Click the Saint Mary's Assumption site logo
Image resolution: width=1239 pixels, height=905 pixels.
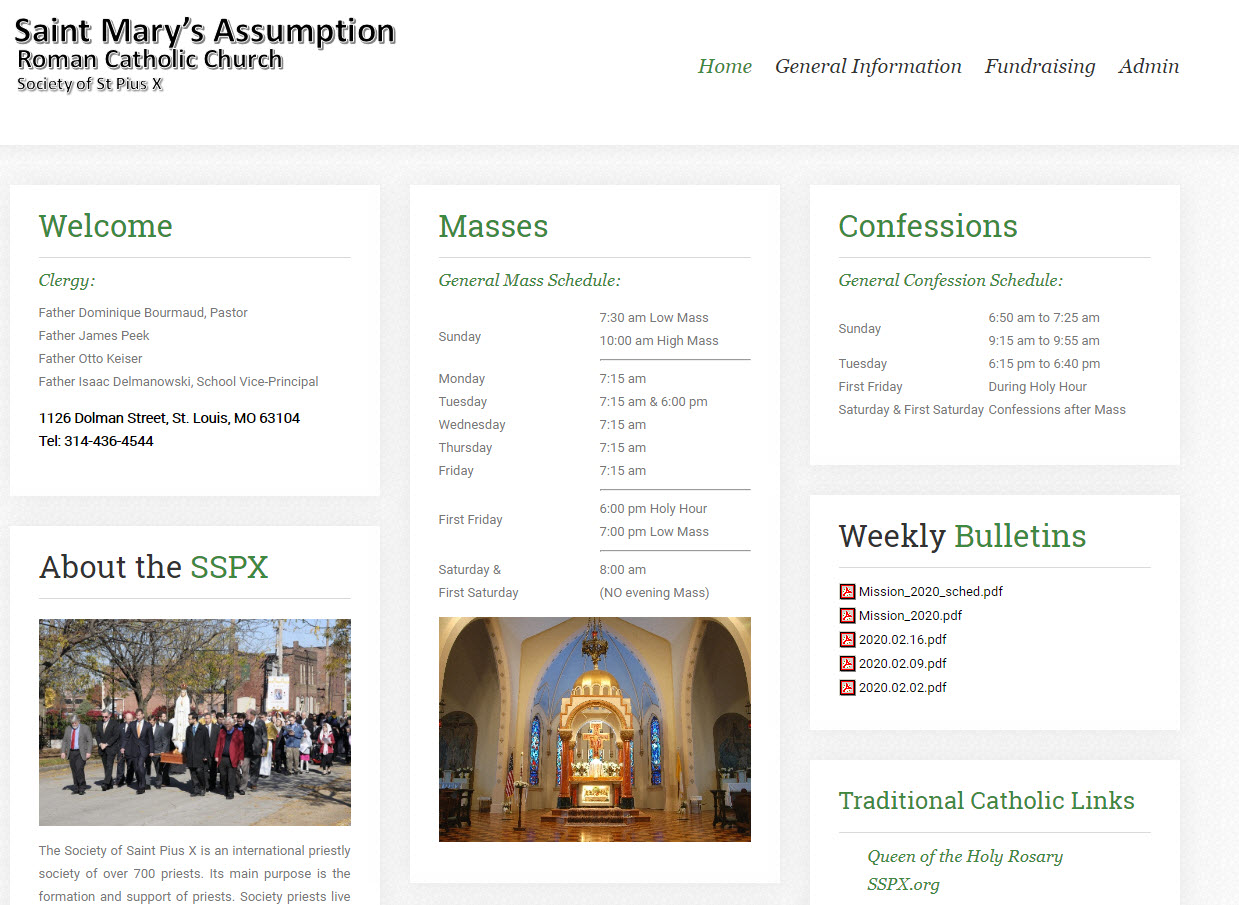click(x=205, y=55)
